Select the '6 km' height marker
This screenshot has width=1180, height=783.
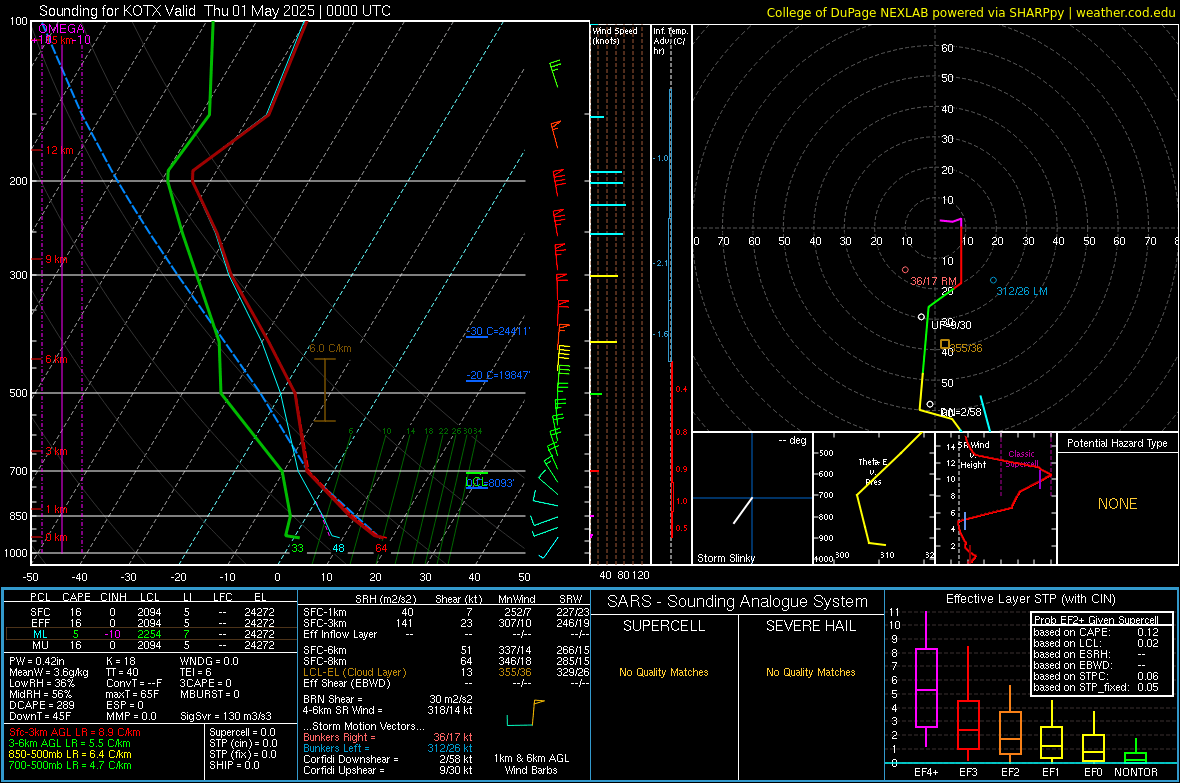pos(56,359)
